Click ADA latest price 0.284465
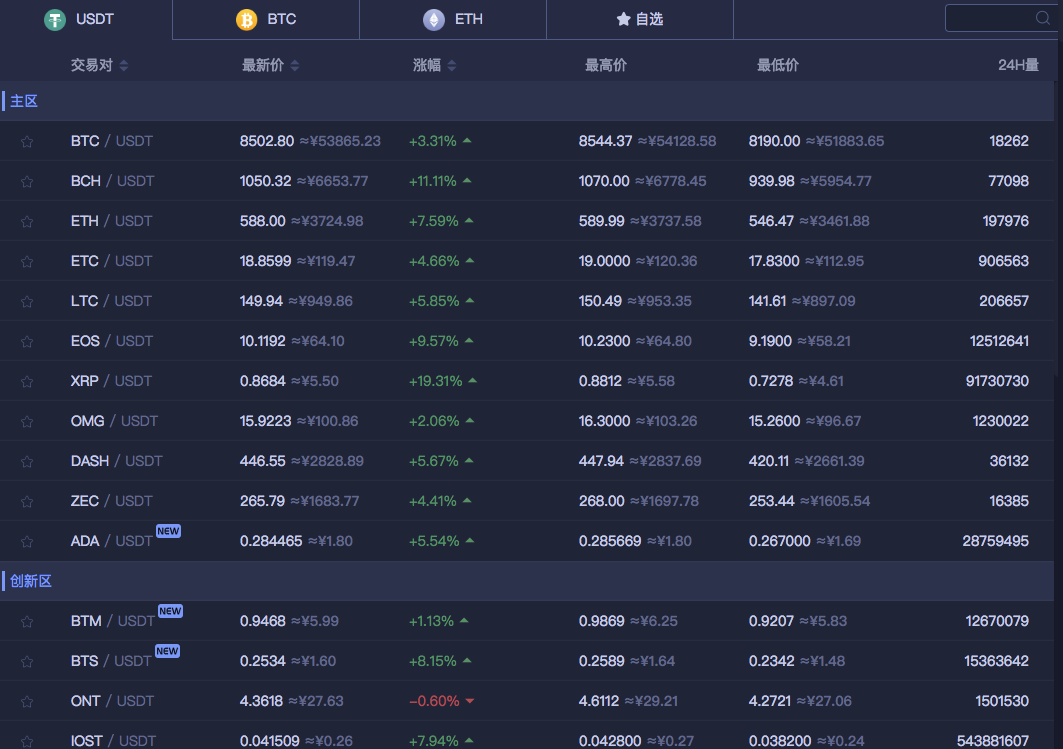 271,541
